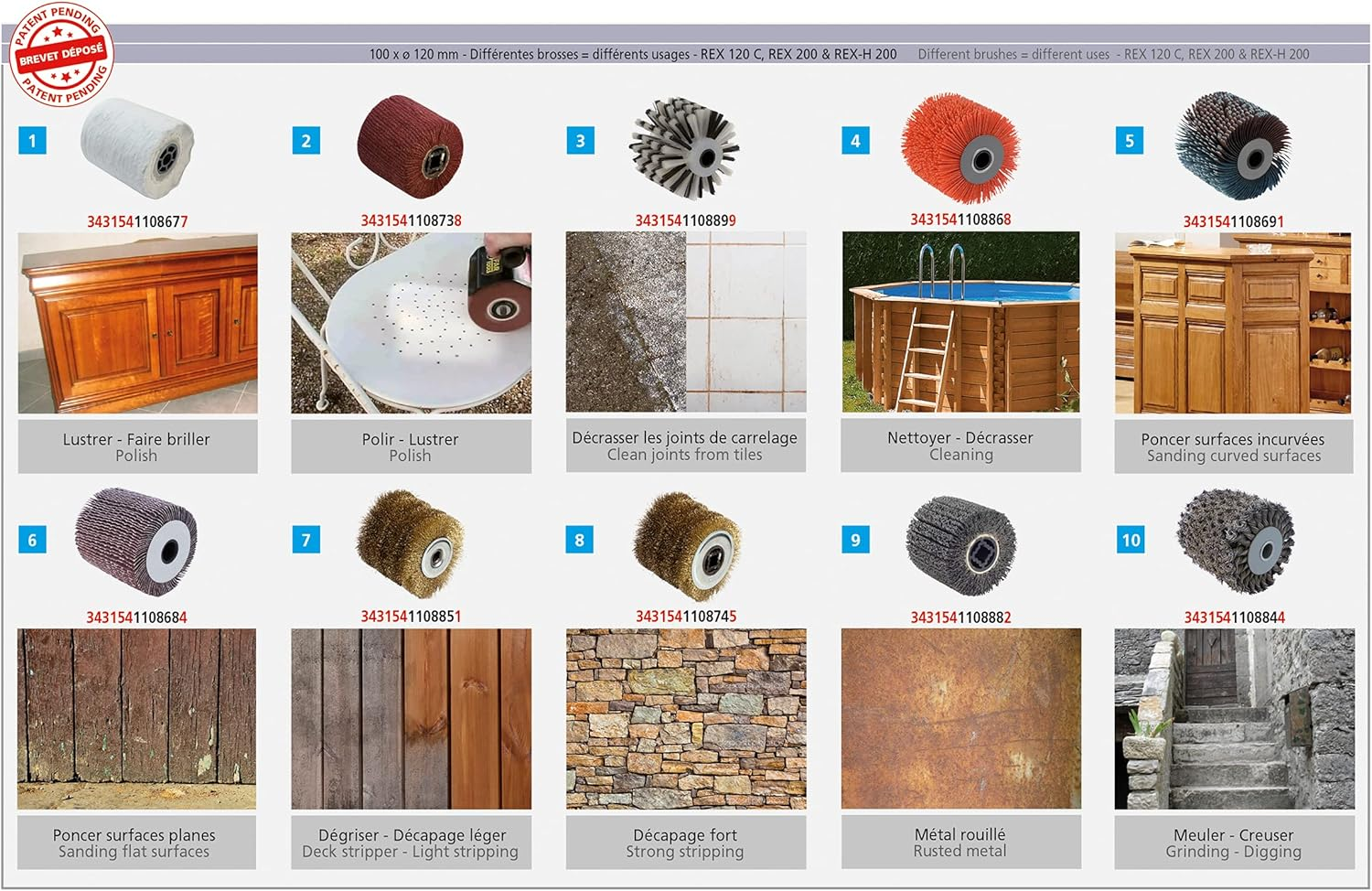Click the brass wire brush number 7
Screen dimensions: 1372x891
pos(411,543)
